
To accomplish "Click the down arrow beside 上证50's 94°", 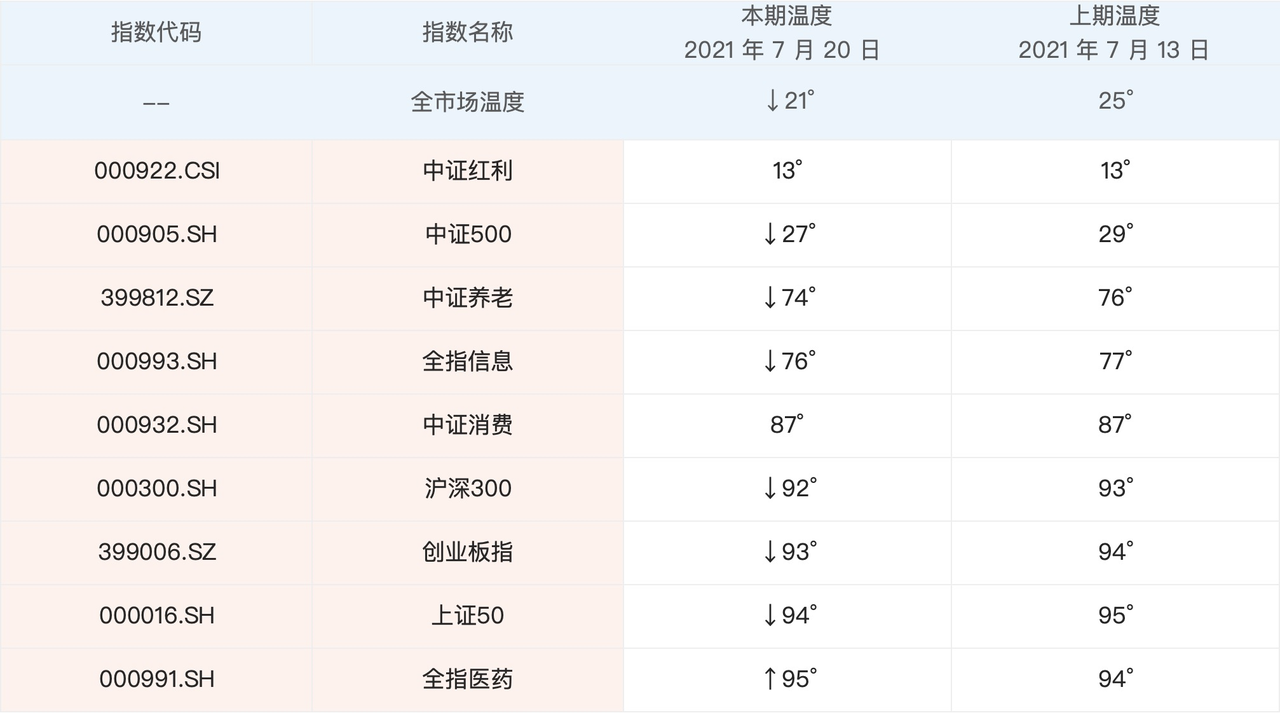I will pyautogui.click(x=770, y=616).
